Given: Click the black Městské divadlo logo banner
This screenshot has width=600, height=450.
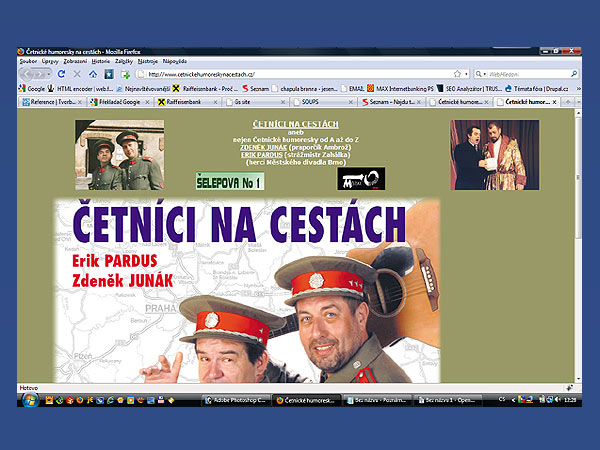Looking at the screenshot, I should tap(361, 178).
